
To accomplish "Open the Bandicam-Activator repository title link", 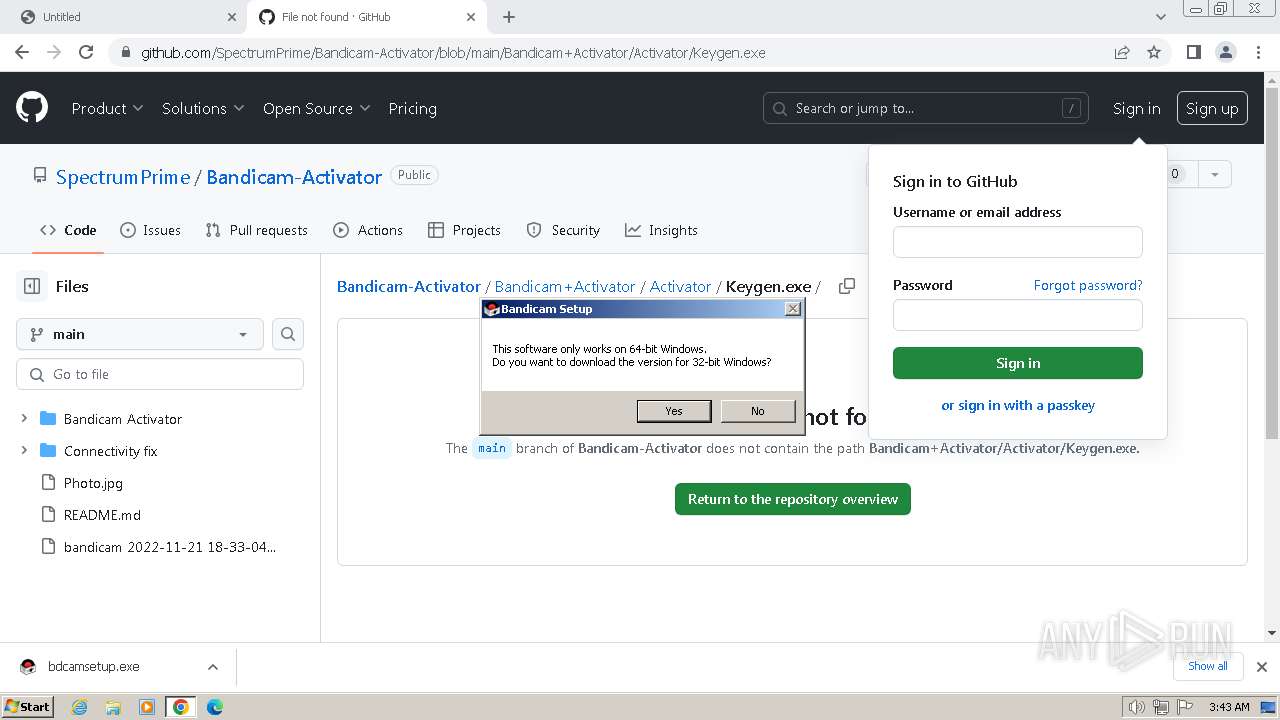I will (x=294, y=177).
